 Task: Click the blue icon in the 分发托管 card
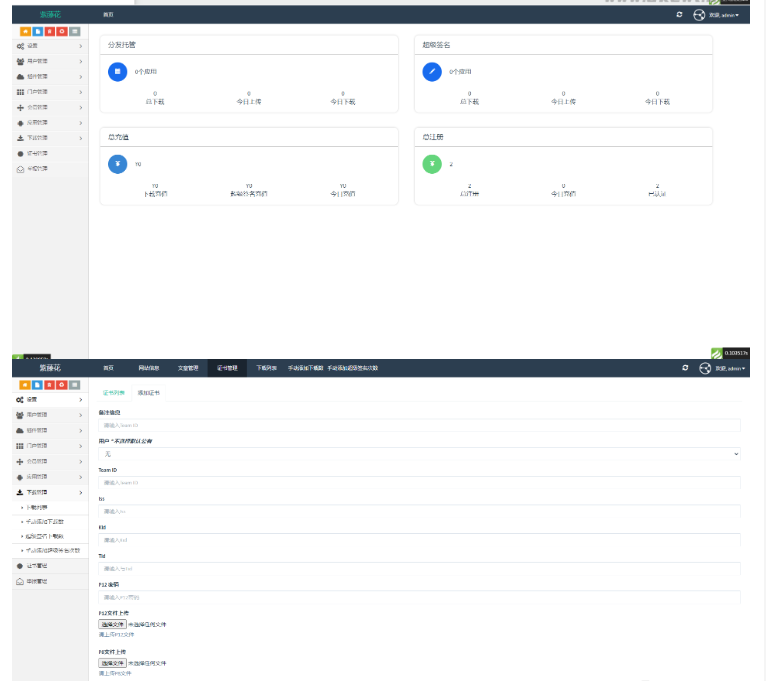(x=117, y=71)
